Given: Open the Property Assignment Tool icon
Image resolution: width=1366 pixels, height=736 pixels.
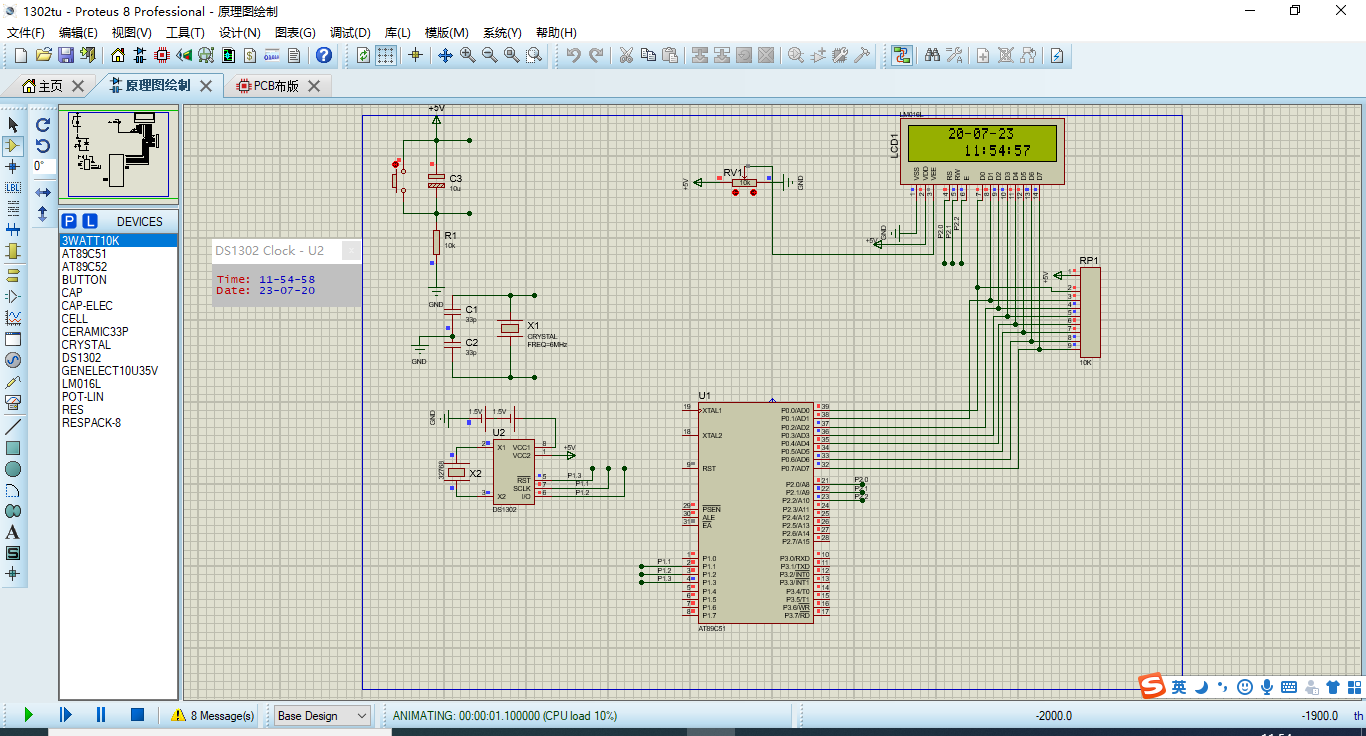Looking at the screenshot, I should point(954,55).
